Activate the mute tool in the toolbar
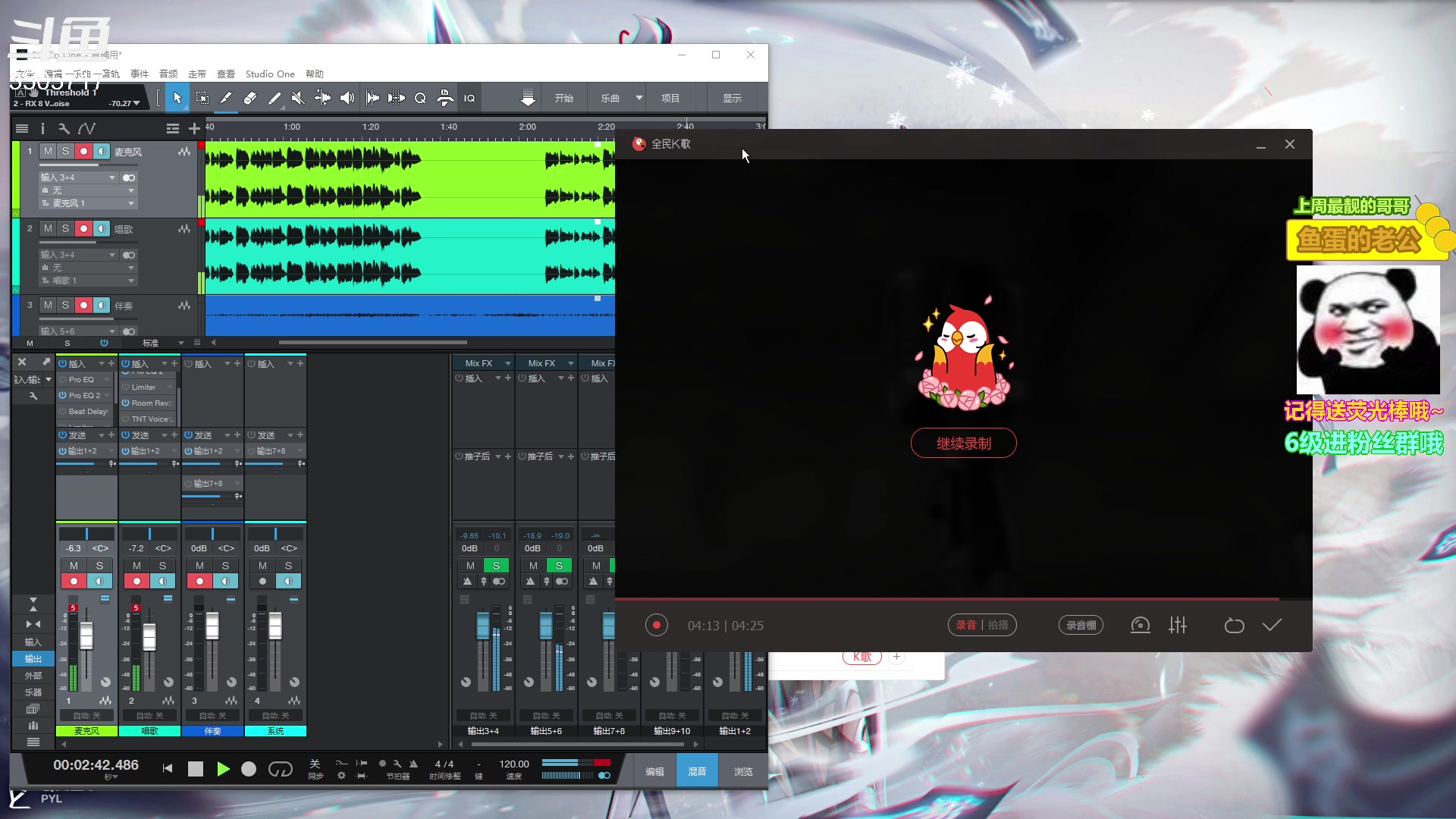This screenshot has width=1456, height=819. pyautogui.click(x=297, y=97)
